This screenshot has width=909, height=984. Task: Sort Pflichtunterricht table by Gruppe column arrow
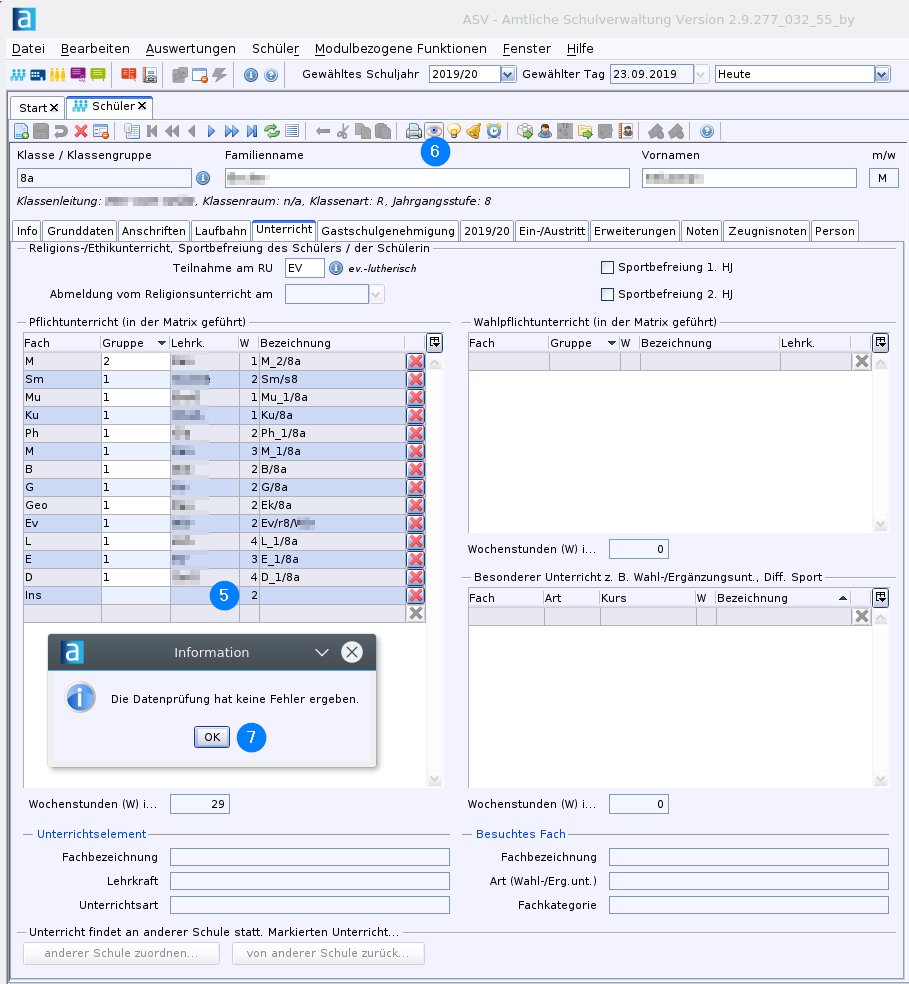162,343
